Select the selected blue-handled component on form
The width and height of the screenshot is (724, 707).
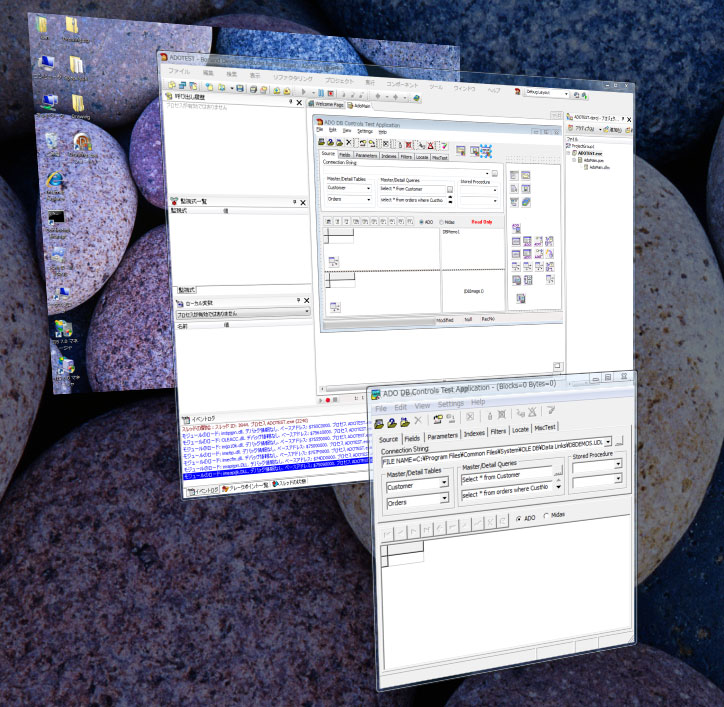486,151
